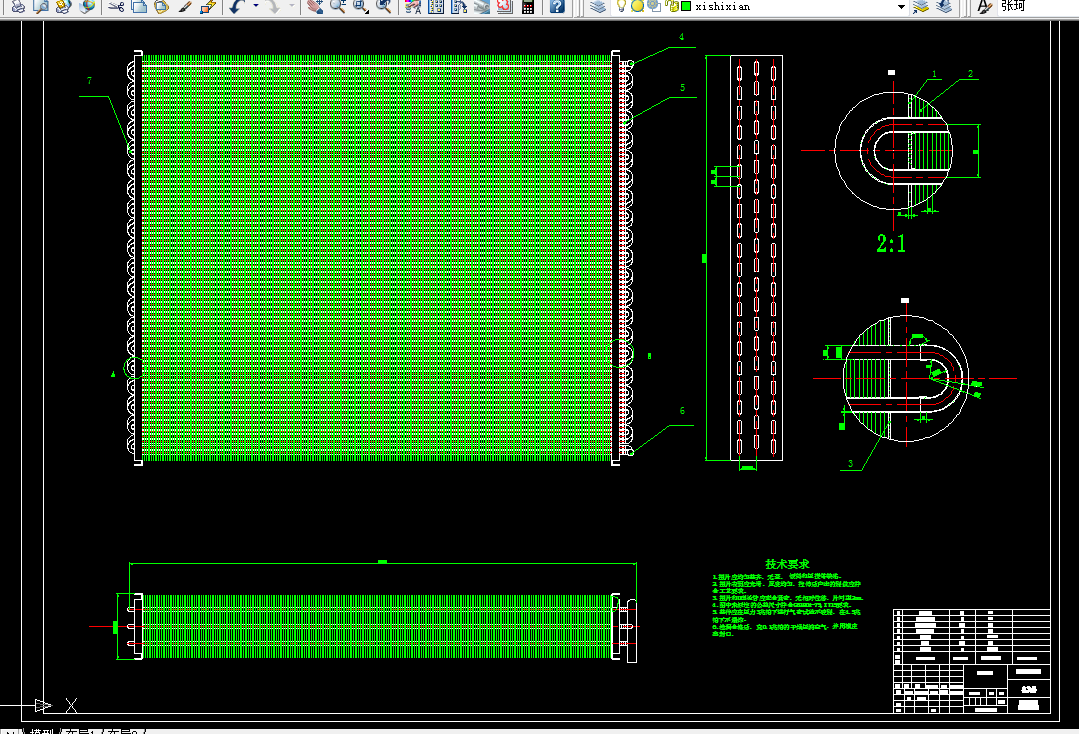The height and width of the screenshot is (734, 1079).
Task: Open the QuickCalc calculator icon
Action: [x=528, y=6]
